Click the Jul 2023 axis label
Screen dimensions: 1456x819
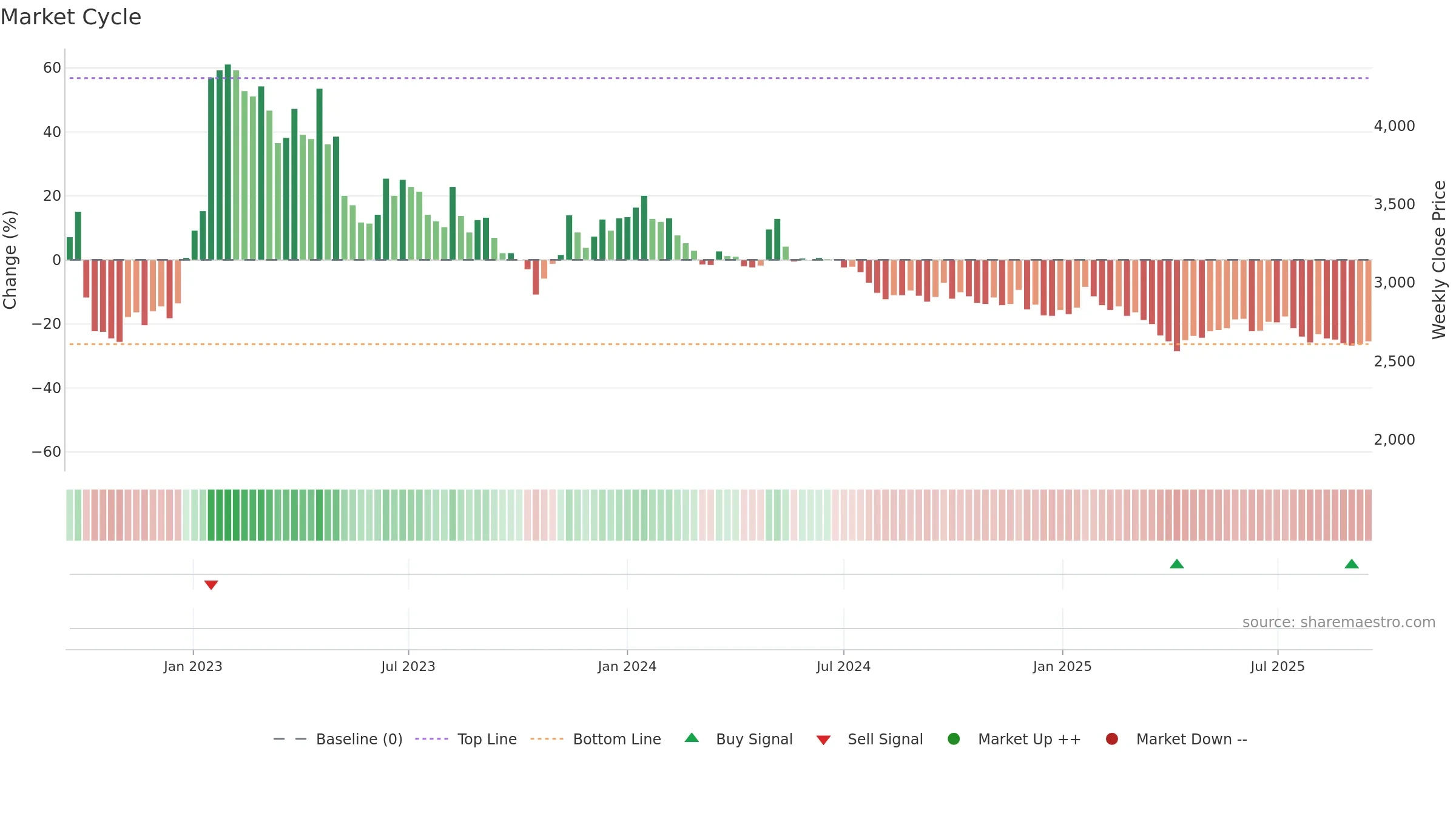[408, 666]
